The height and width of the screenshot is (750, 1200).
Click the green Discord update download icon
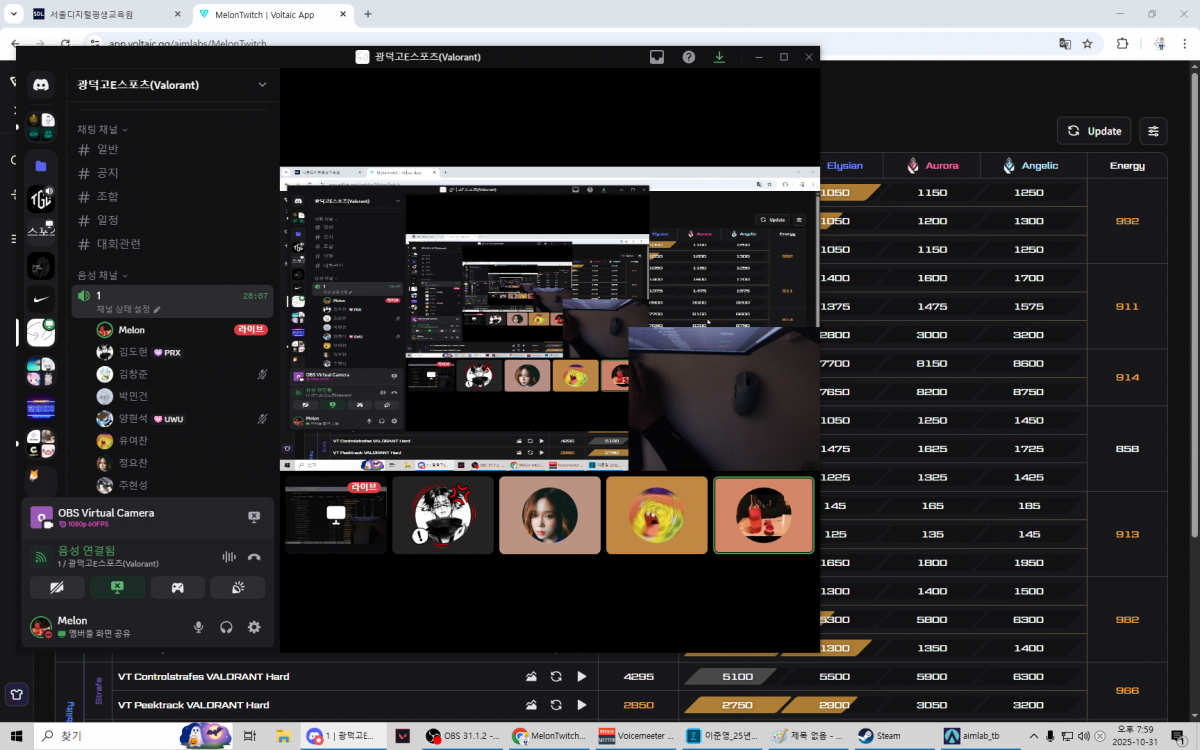click(719, 57)
